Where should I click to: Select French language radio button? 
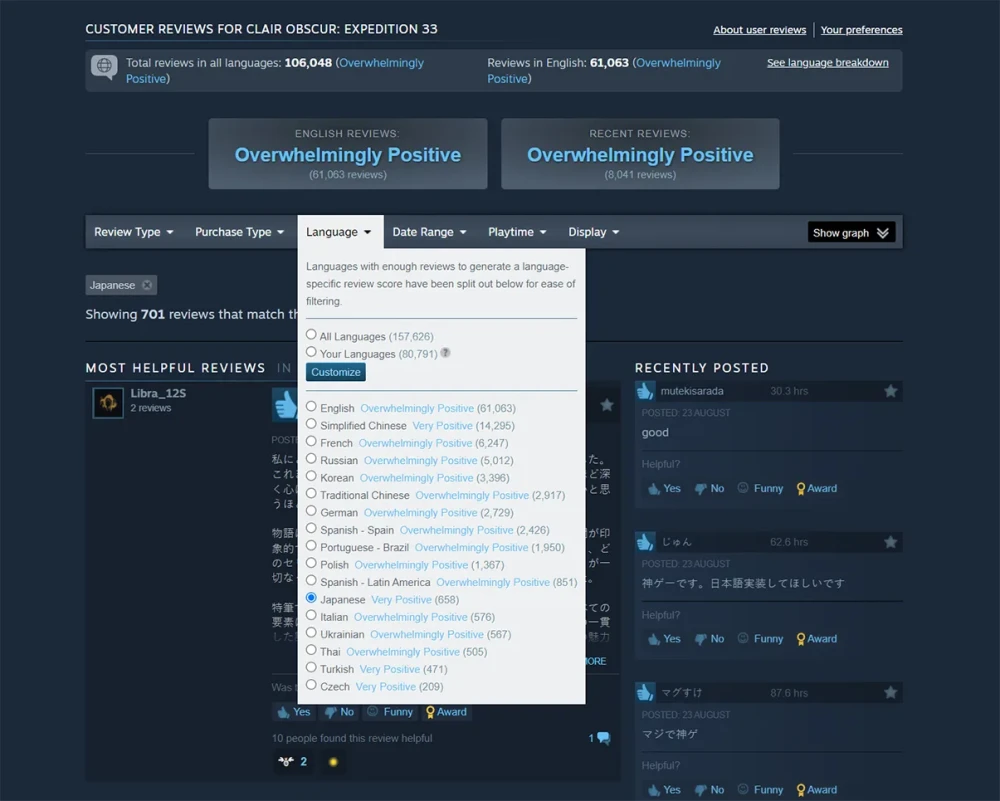click(311, 441)
